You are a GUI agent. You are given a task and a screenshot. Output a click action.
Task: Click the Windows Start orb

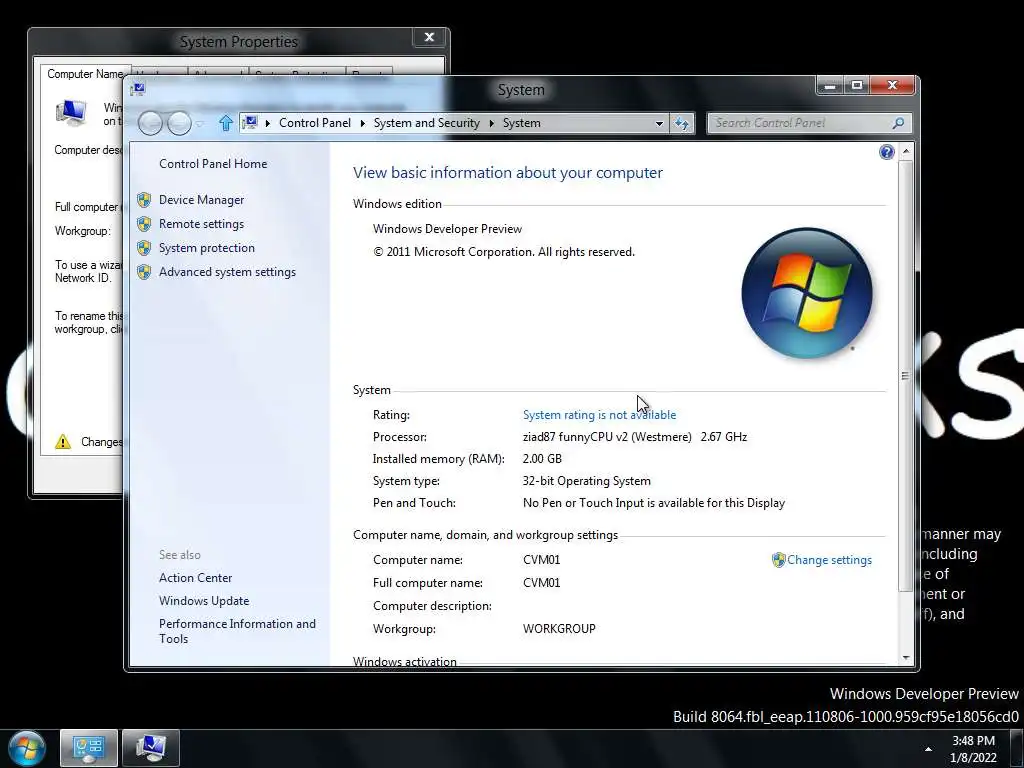pyautogui.click(x=27, y=748)
